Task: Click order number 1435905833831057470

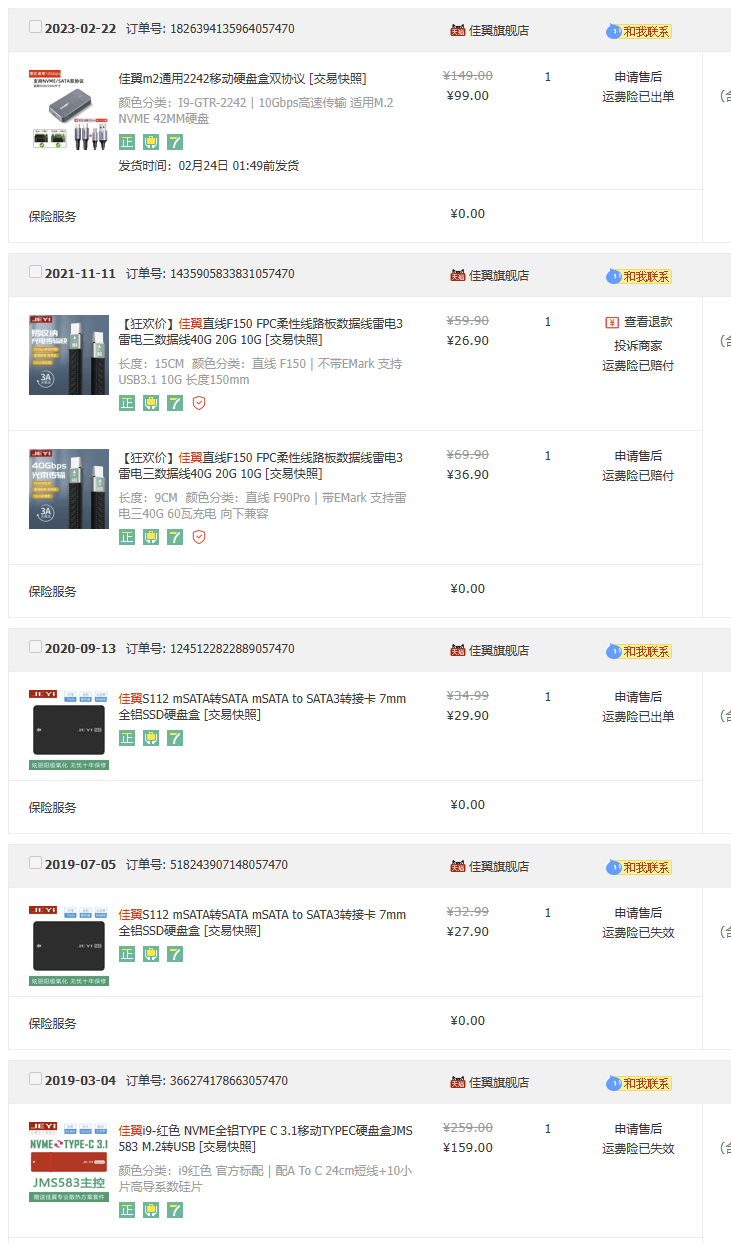Action: 230,274
